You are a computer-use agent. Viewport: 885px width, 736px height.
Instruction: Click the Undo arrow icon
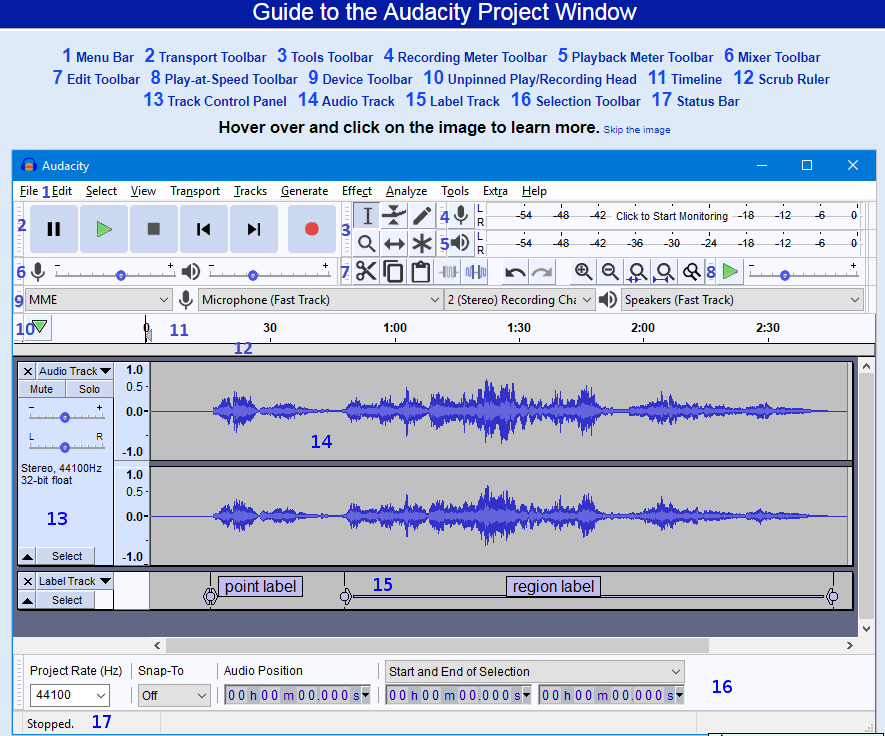click(514, 271)
